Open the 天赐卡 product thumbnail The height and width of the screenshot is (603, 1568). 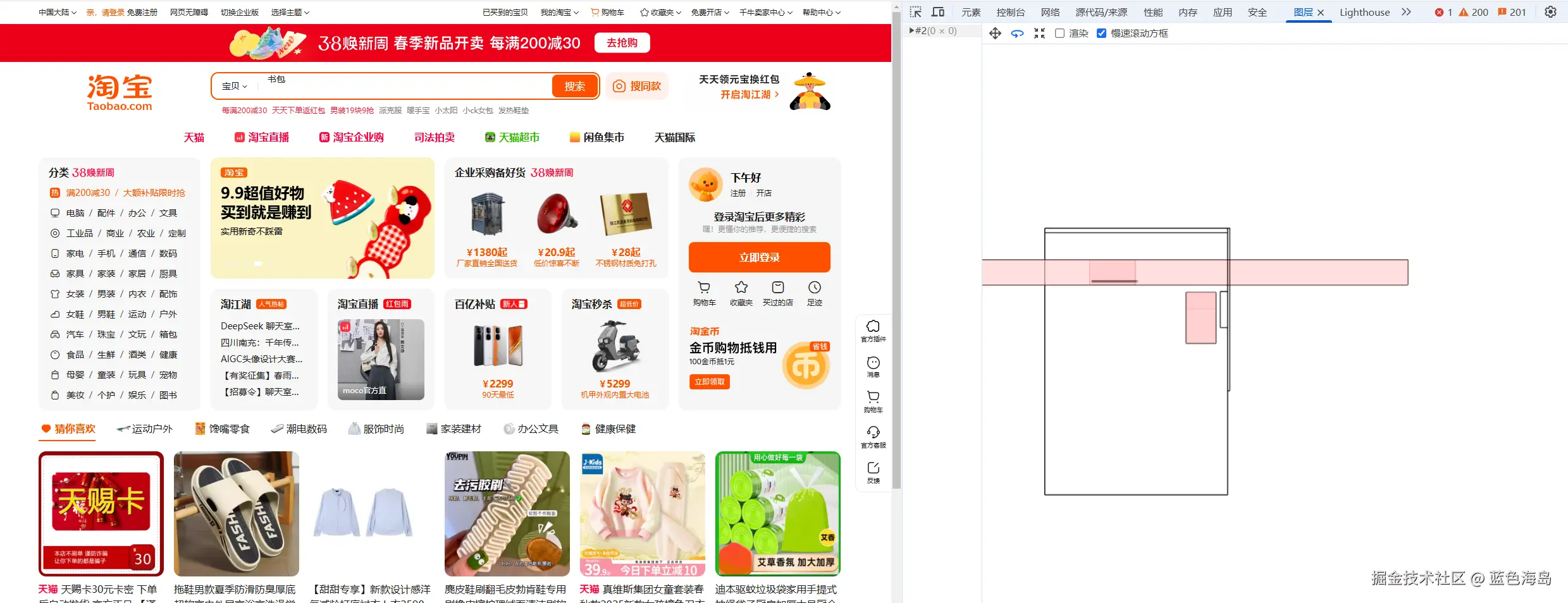click(x=101, y=514)
